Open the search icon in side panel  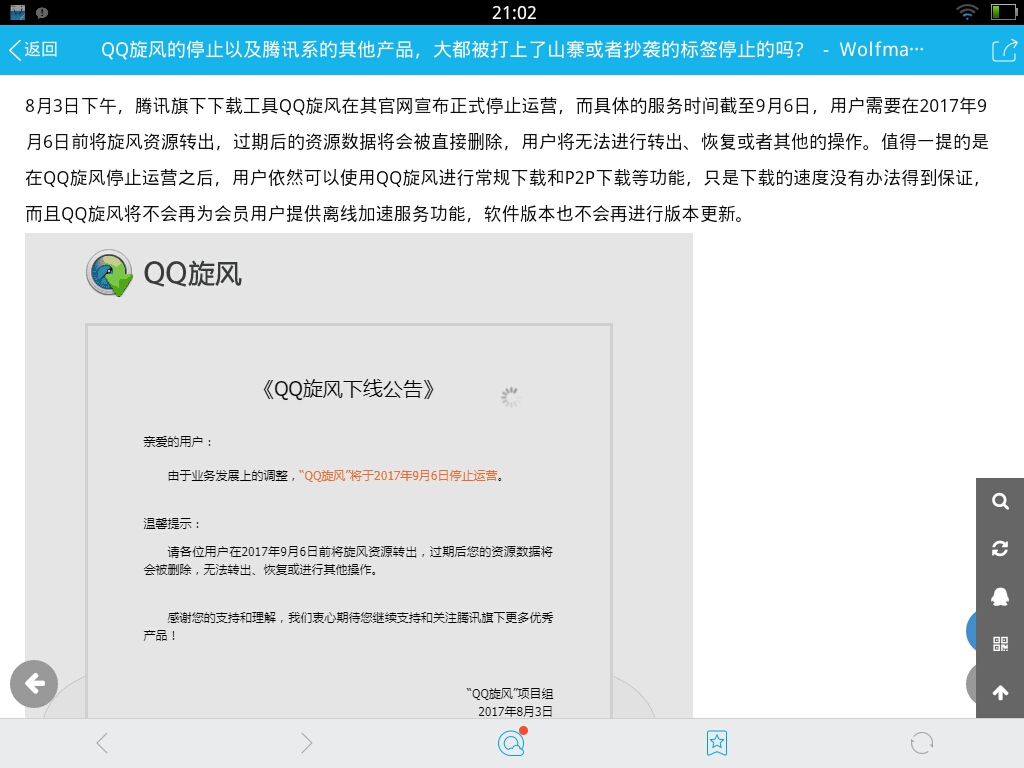coord(1000,502)
